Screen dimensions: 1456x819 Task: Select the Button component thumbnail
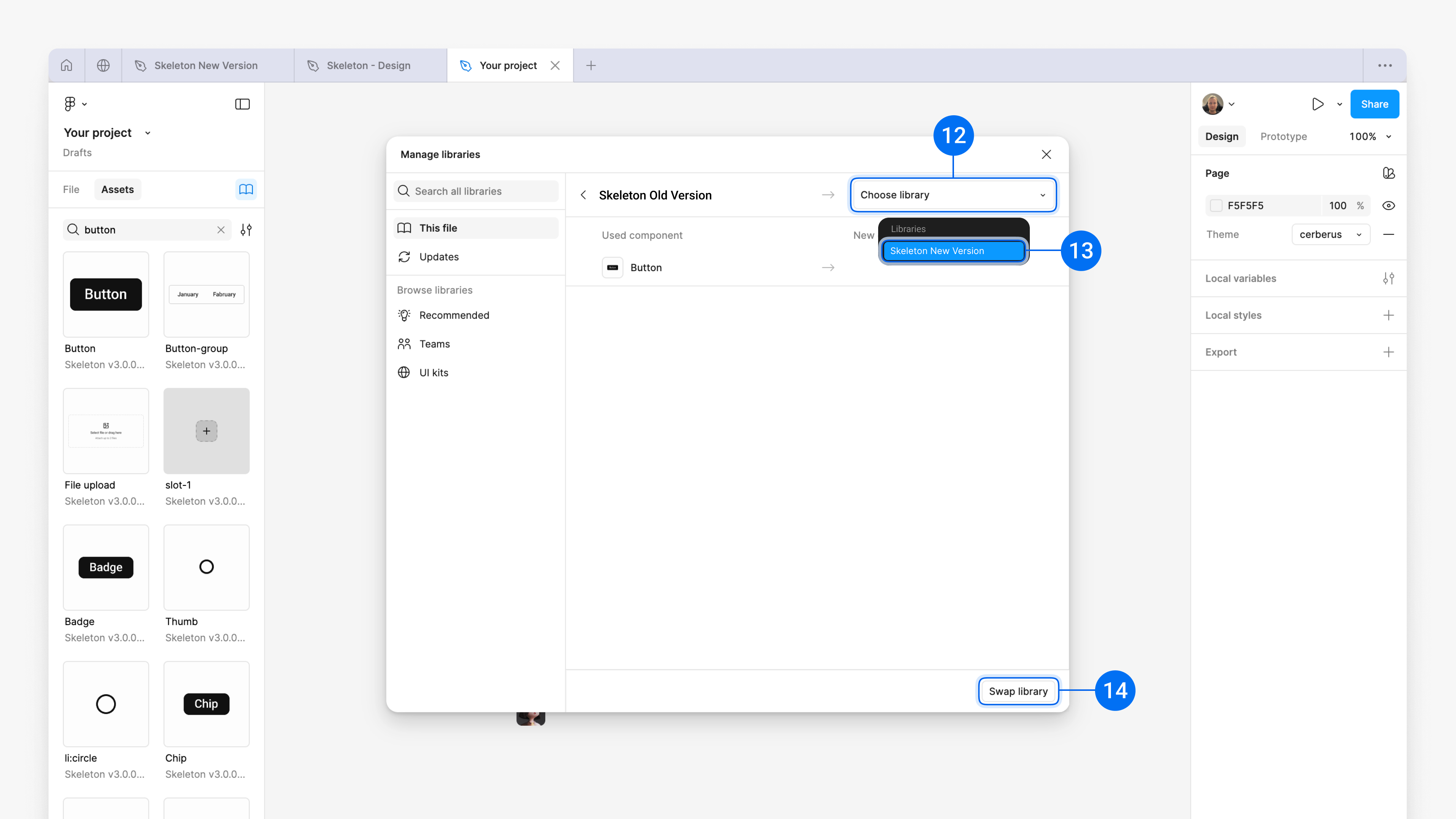(106, 294)
